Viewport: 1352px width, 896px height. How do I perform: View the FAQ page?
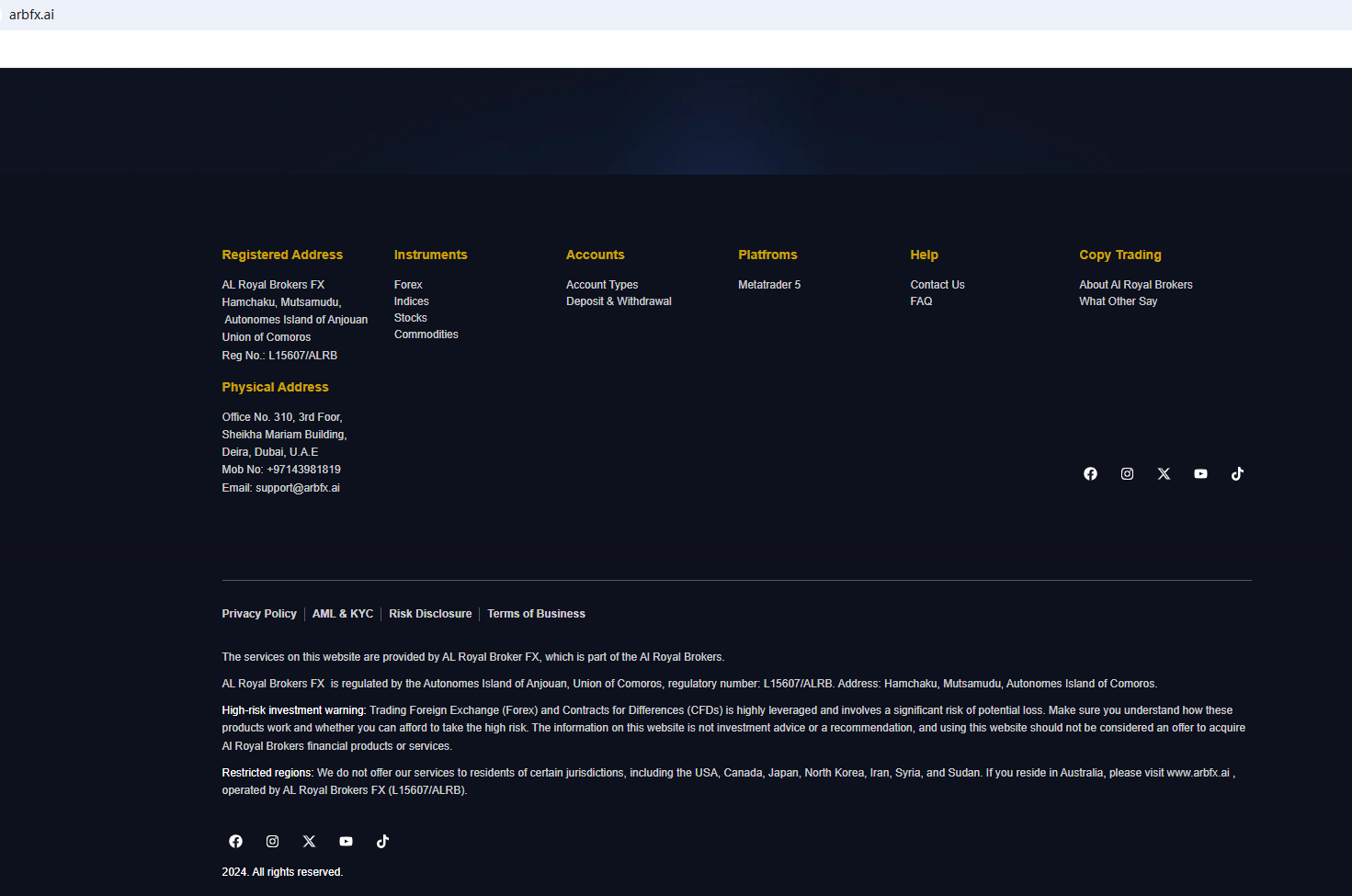pos(921,301)
